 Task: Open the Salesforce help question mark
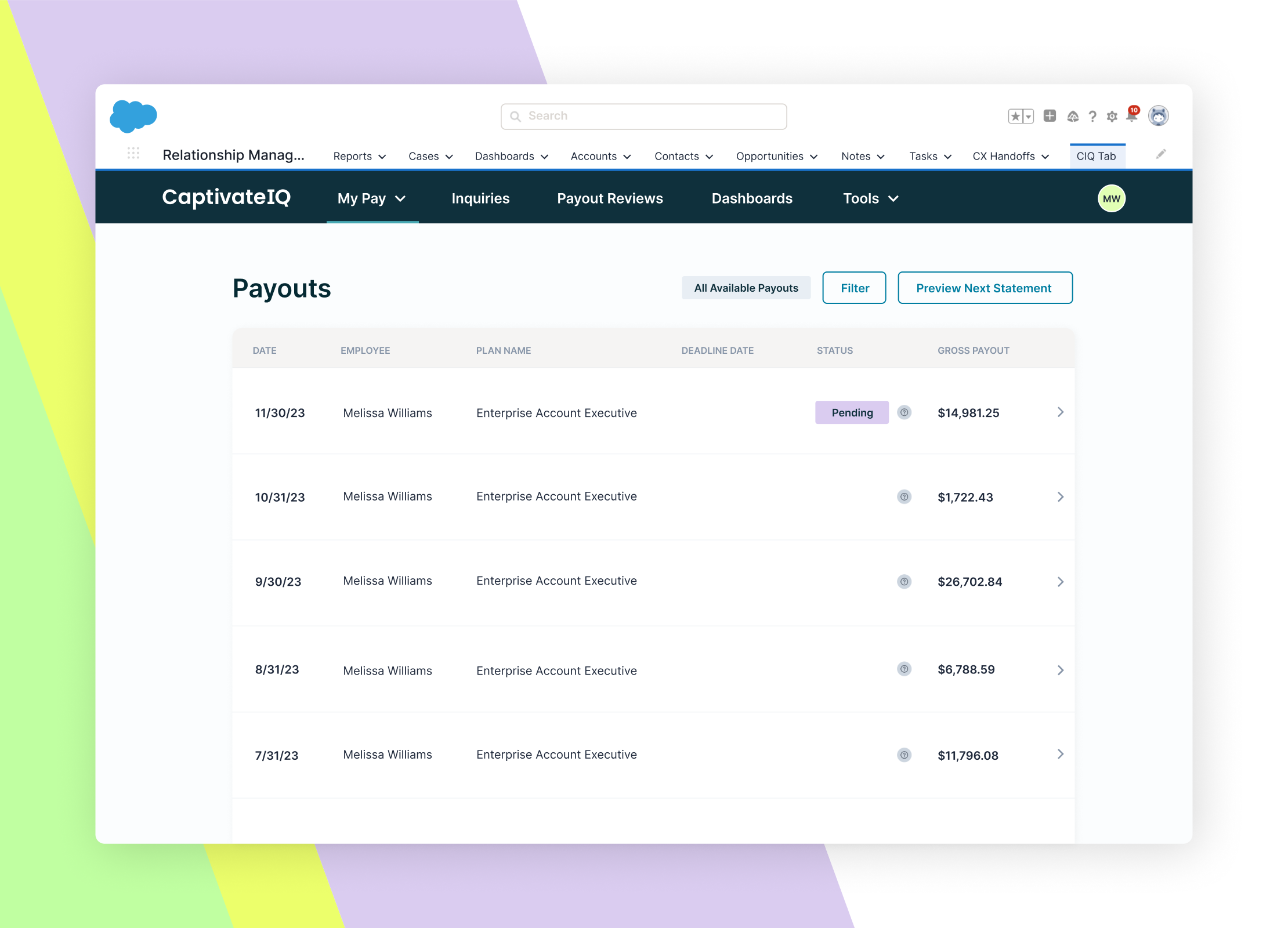pos(1092,117)
